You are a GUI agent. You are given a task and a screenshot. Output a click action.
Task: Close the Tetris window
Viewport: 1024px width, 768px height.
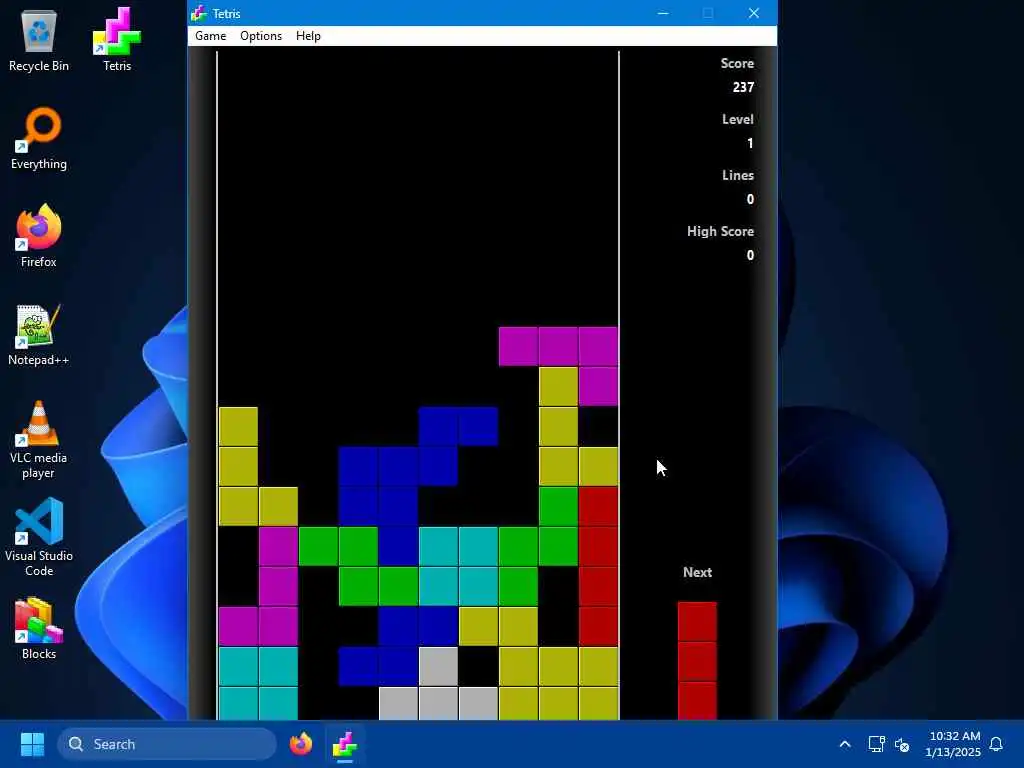(754, 13)
